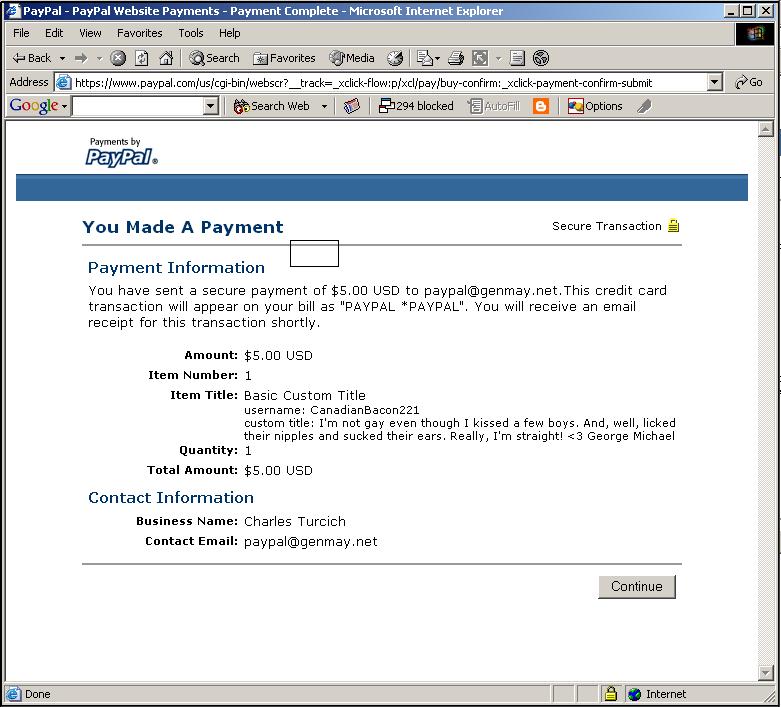Open the Back history dropdown arrow
781x707 pixels.
[x=62, y=59]
